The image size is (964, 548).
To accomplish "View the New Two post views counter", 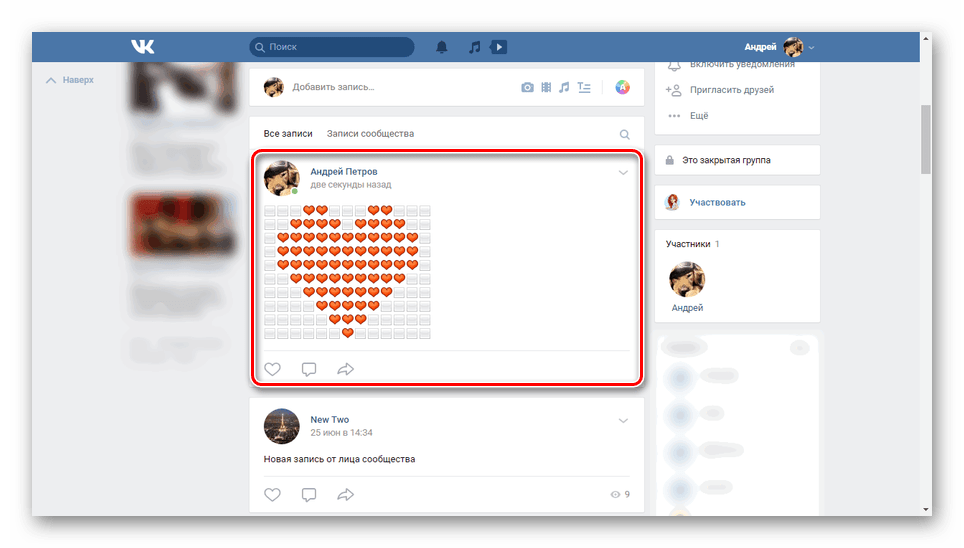I will pyautogui.click(x=620, y=494).
